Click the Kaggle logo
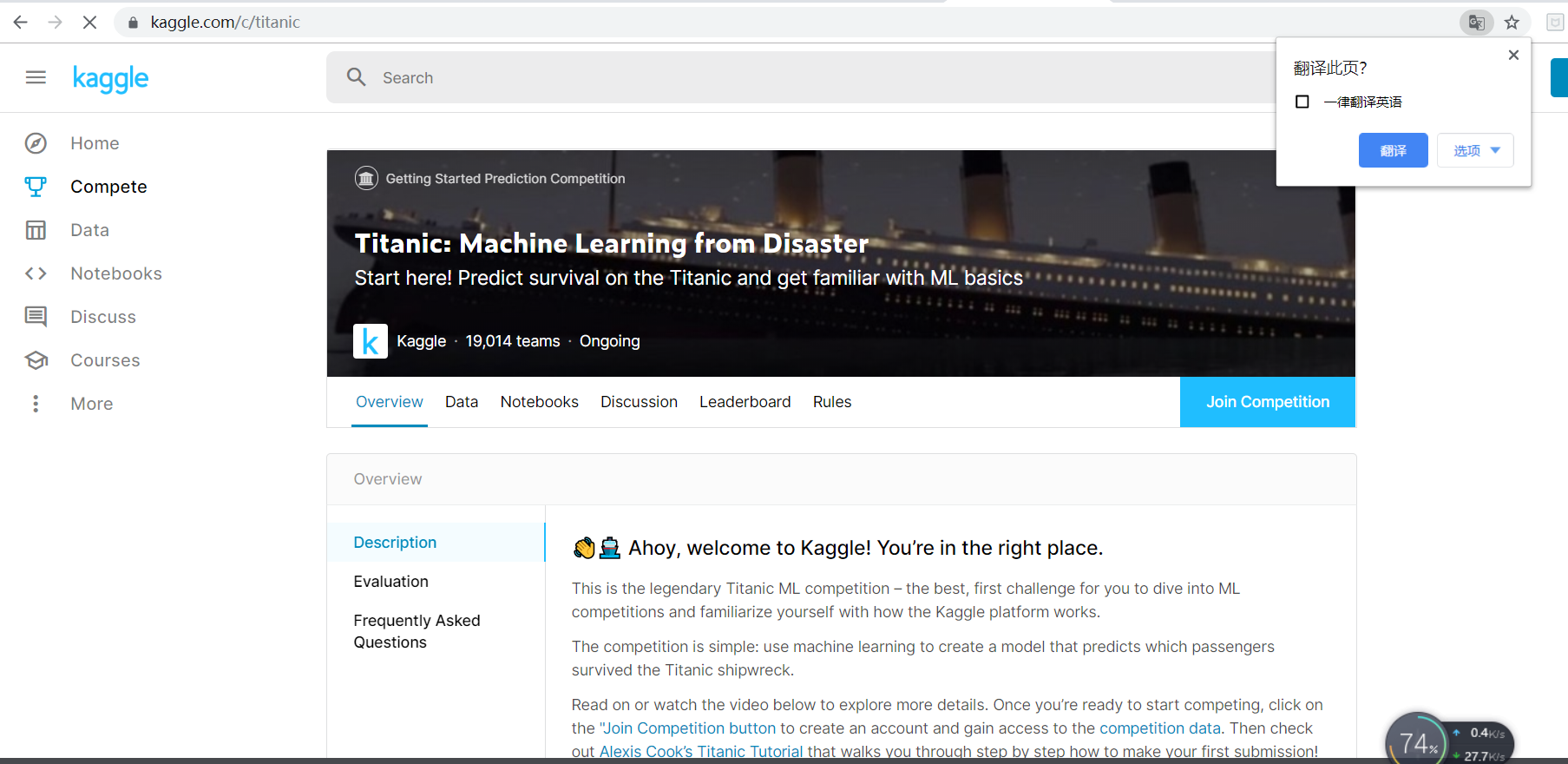The width and height of the screenshot is (1568, 764). (x=110, y=79)
